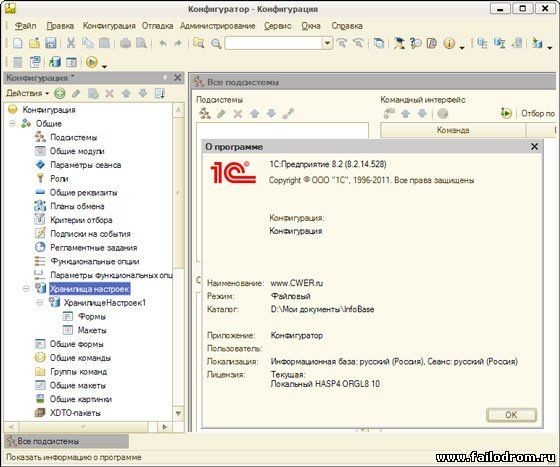Click the search text input field
The width and height of the screenshot is (560, 467).
[274, 43]
